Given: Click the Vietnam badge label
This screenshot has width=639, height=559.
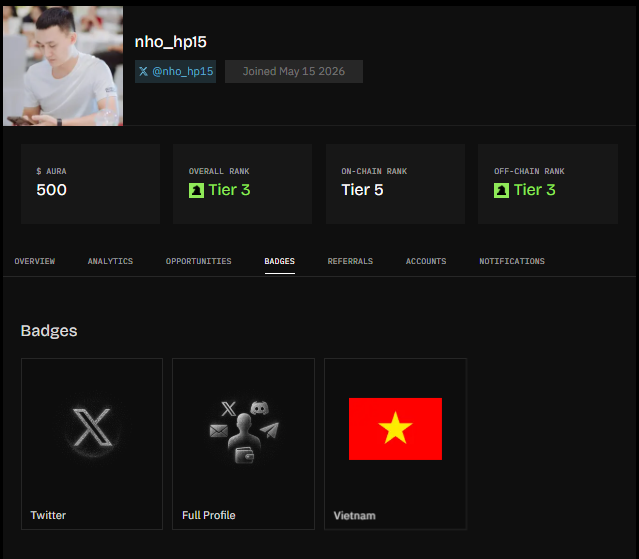Looking at the screenshot, I should [x=355, y=516].
